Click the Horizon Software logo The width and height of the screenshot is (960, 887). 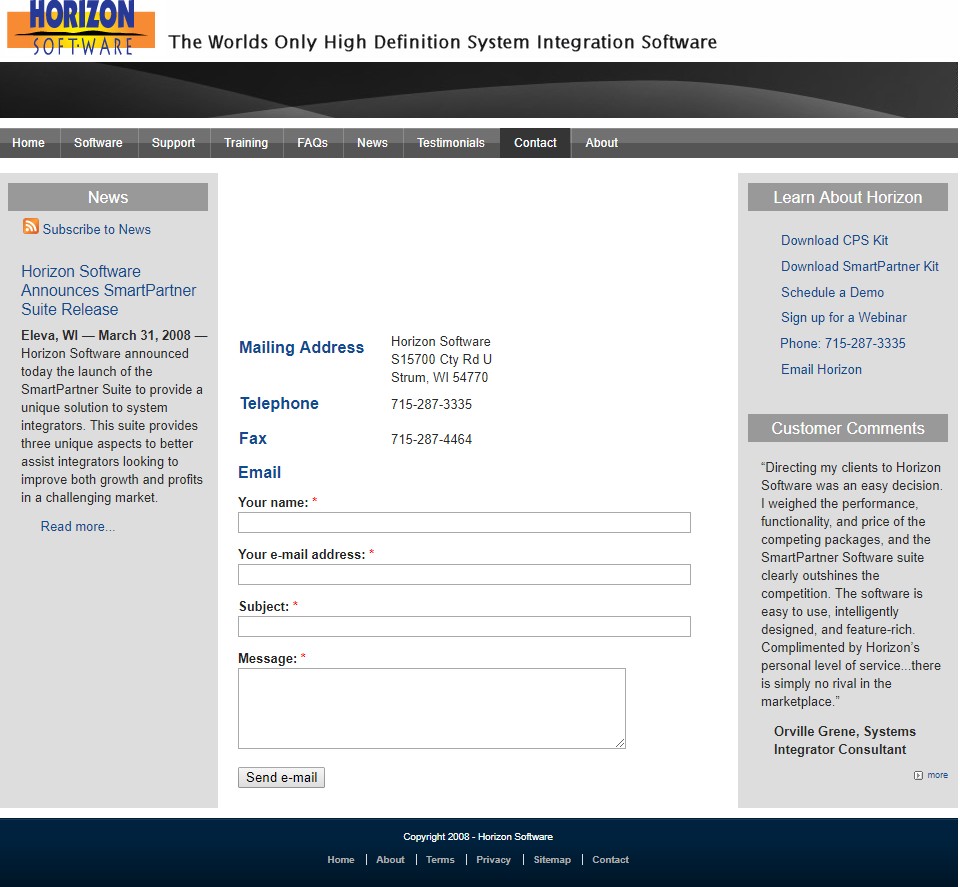coord(81,28)
